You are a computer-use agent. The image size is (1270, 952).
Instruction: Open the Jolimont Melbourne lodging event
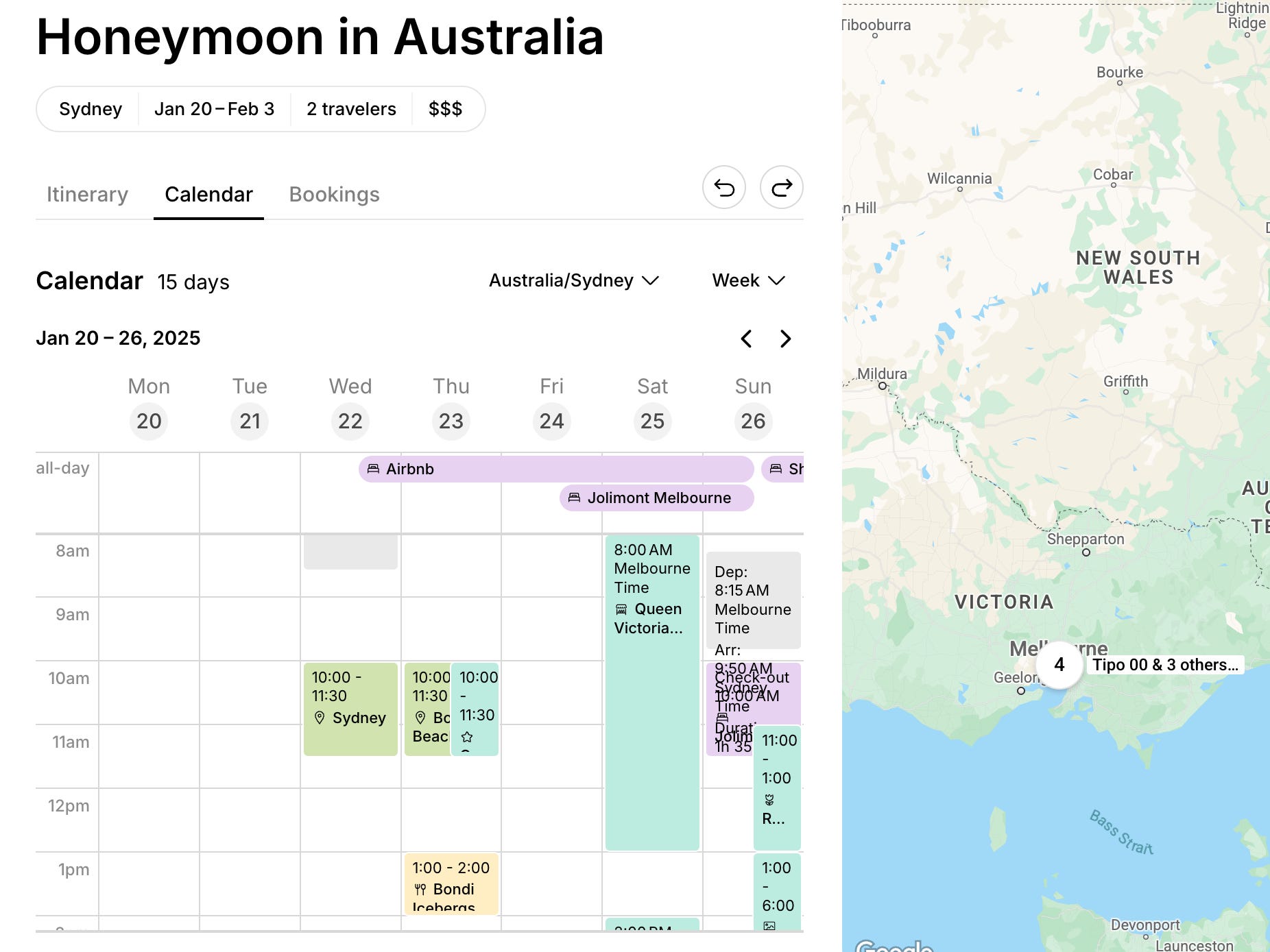(x=656, y=498)
